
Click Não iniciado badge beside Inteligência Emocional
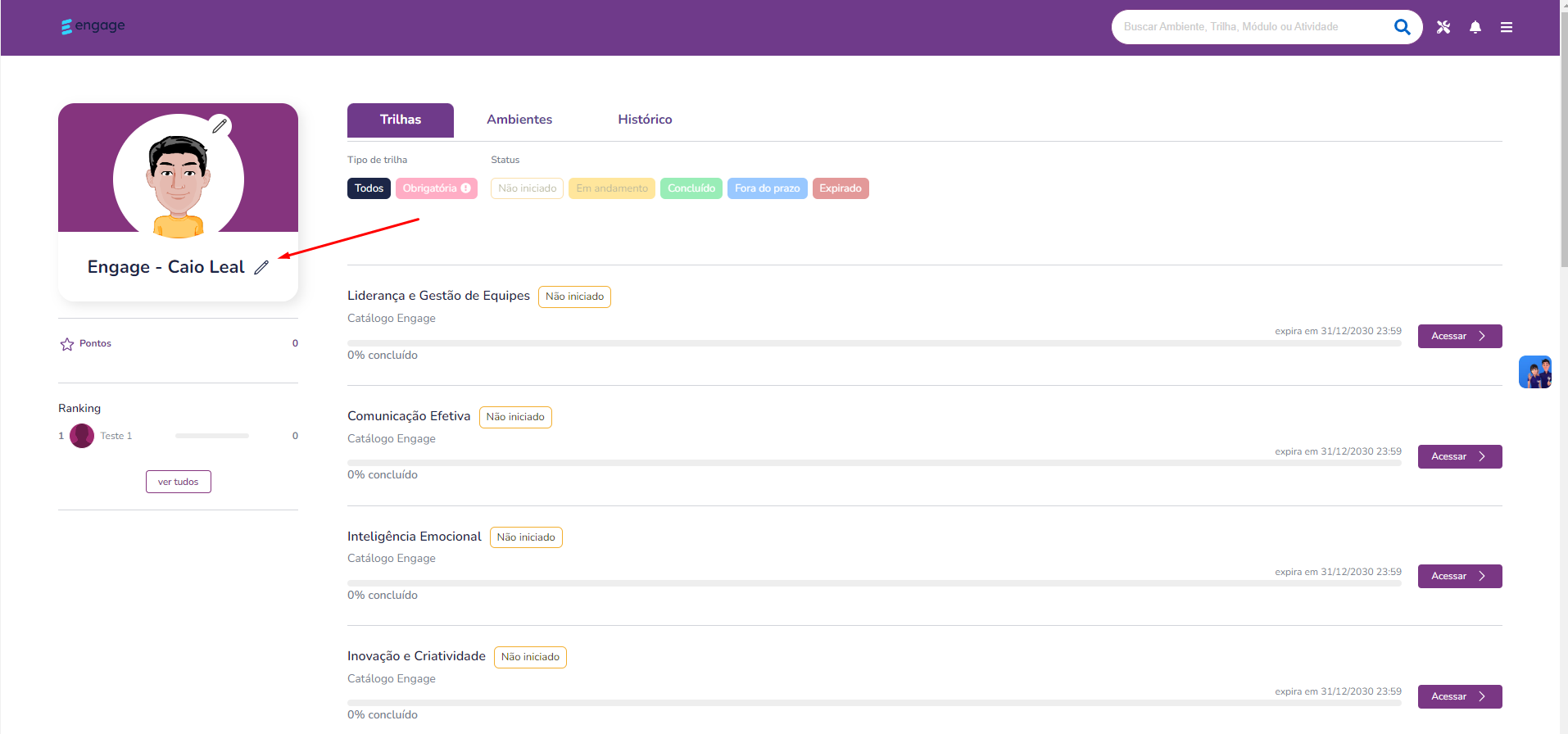[526, 537]
